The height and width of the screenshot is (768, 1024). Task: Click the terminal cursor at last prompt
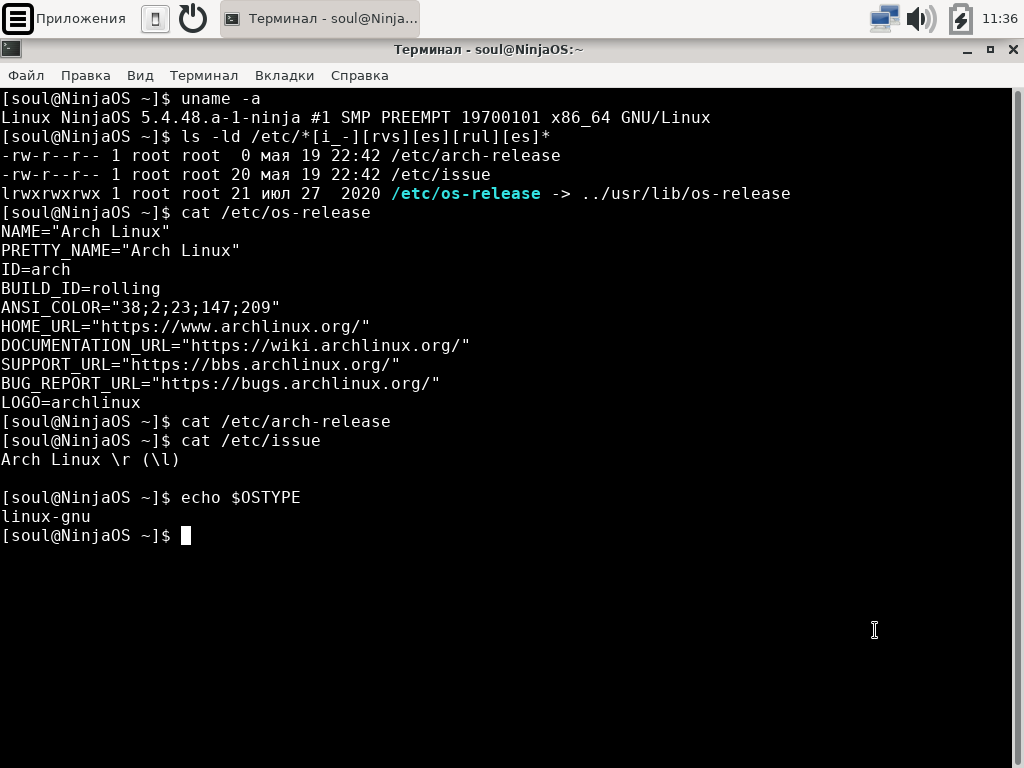click(186, 536)
